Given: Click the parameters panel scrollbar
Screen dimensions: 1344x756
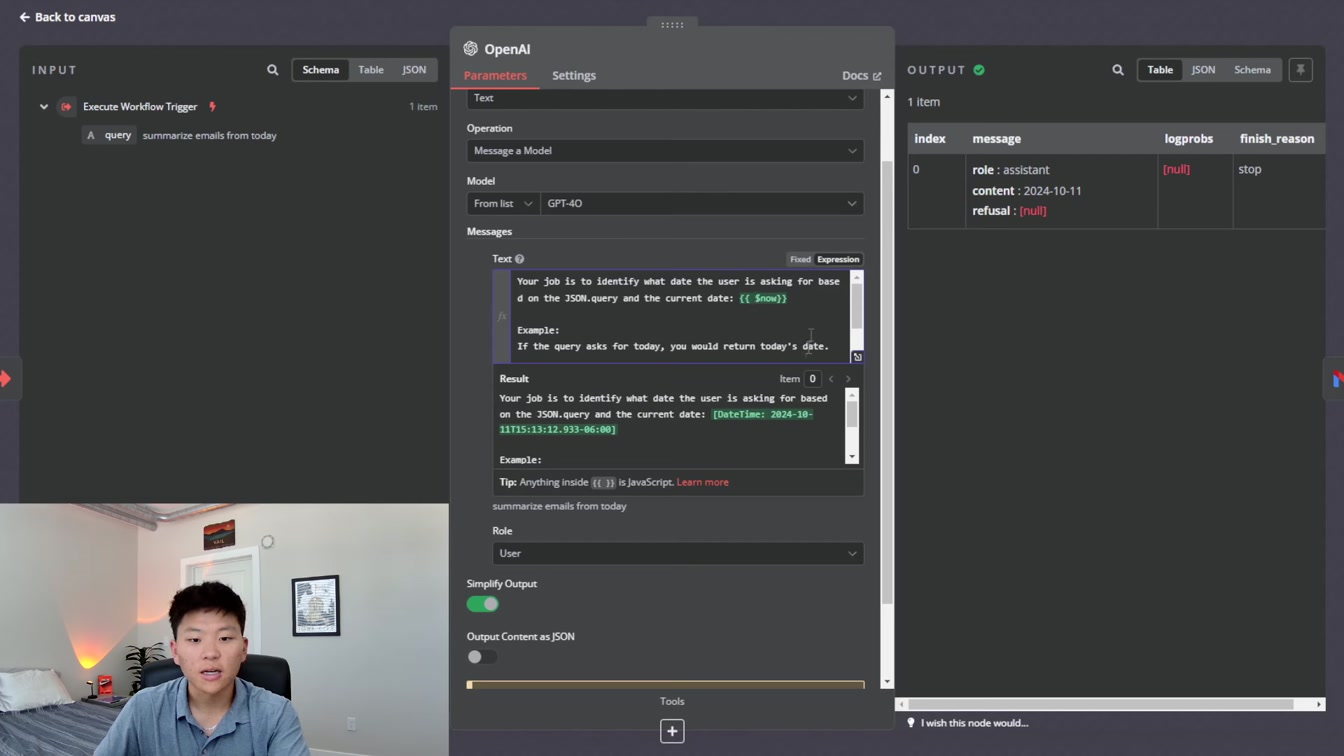Looking at the screenshot, I should click(886, 382).
